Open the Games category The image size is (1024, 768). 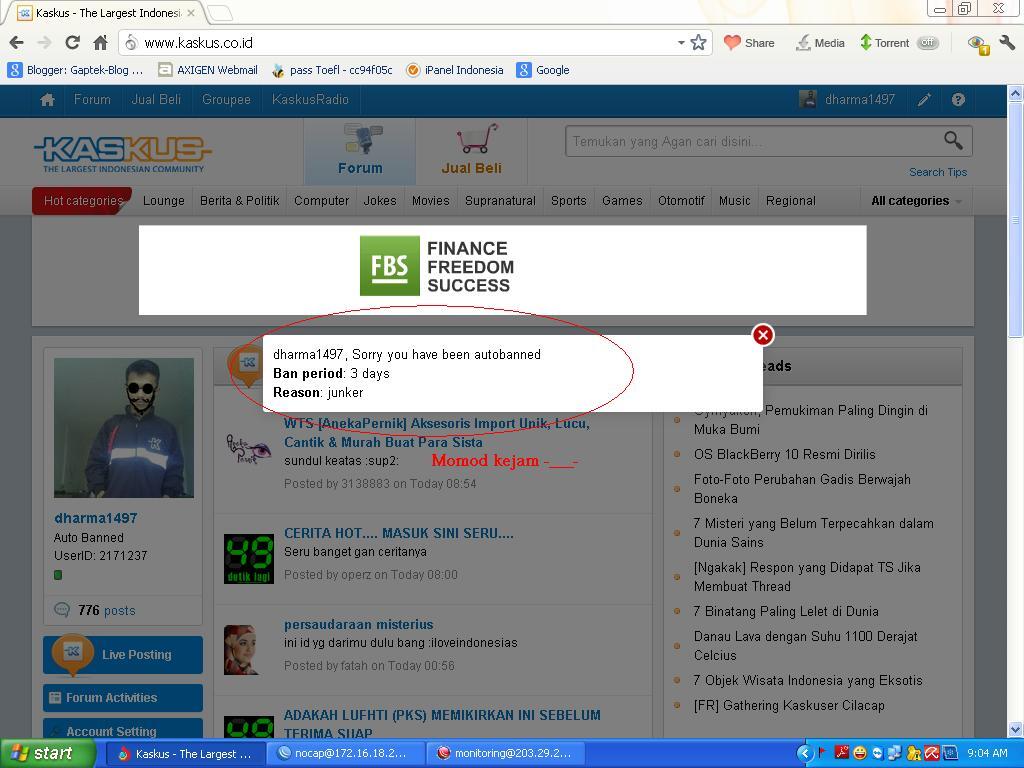point(622,200)
